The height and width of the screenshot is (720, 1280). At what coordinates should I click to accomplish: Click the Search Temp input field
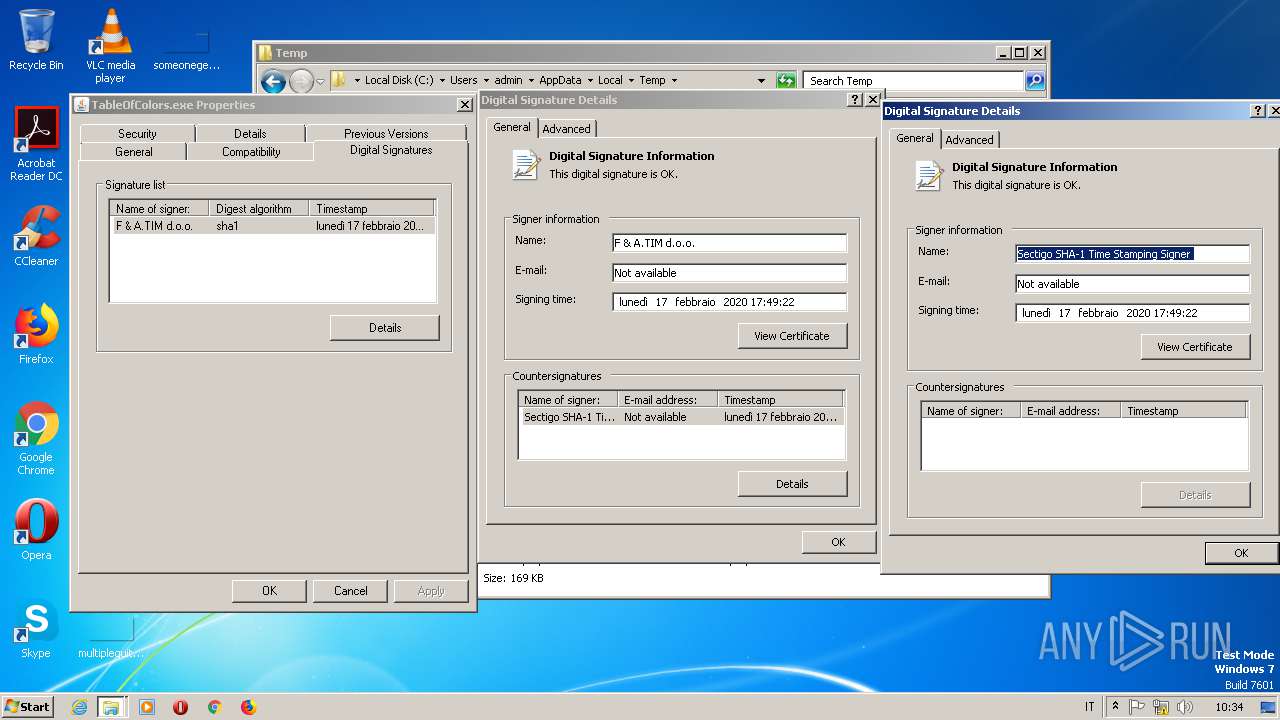click(914, 81)
